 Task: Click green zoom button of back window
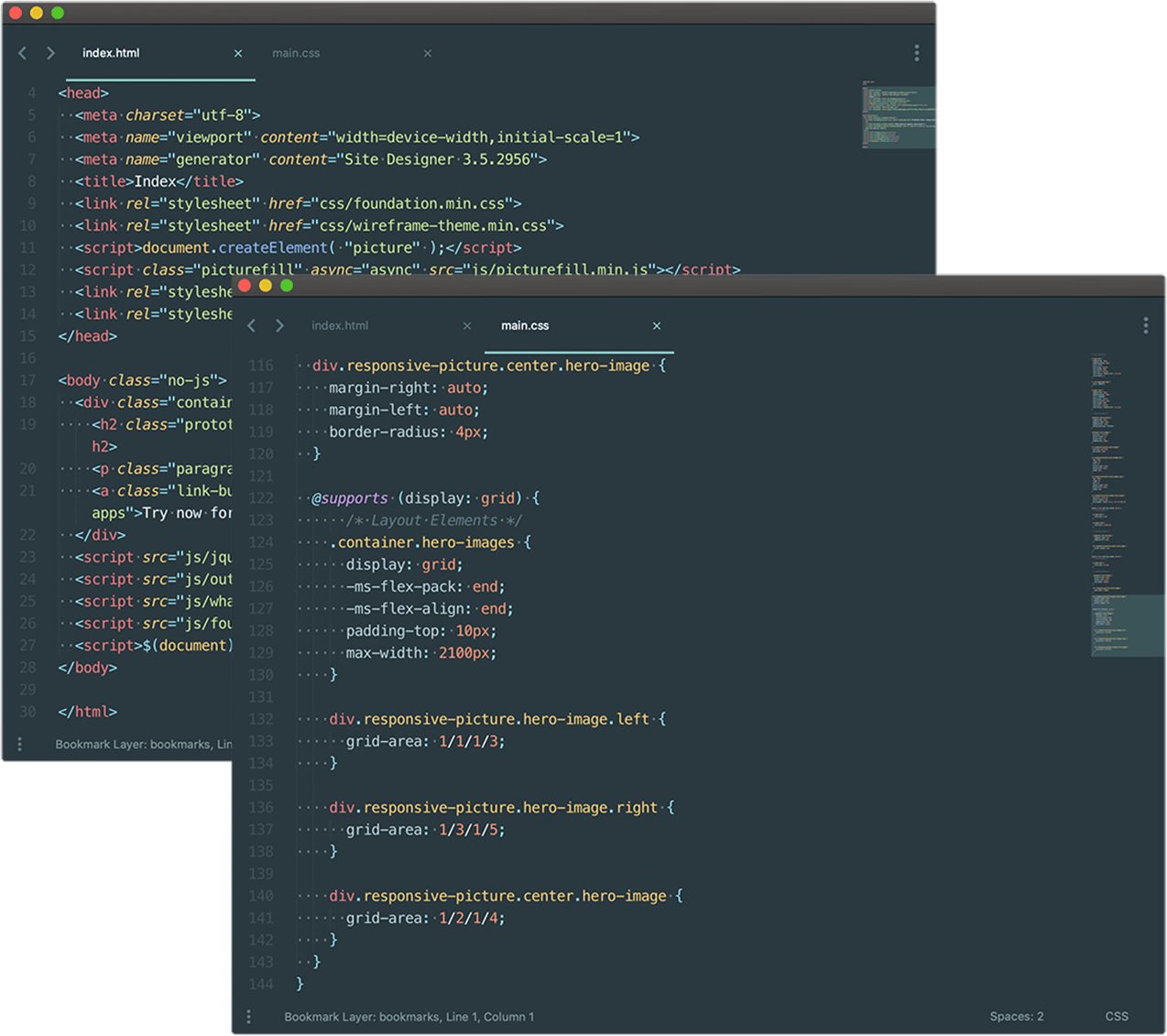pyautogui.click(x=58, y=13)
